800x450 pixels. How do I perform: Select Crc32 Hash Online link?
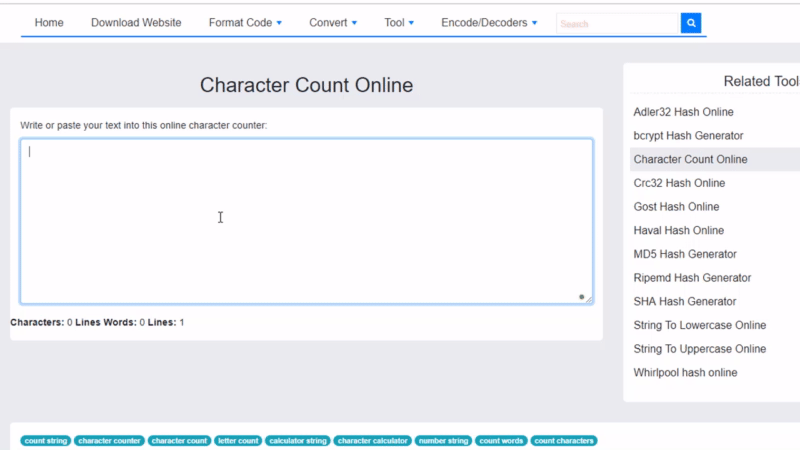click(x=679, y=183)
